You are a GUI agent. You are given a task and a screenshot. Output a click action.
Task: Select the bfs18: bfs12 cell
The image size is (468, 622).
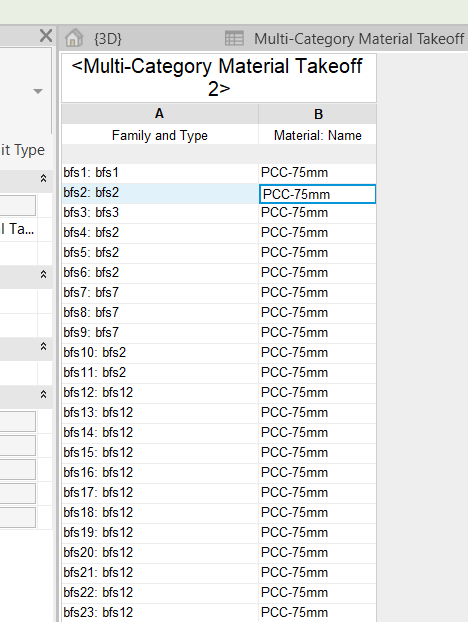click(160, 513)
